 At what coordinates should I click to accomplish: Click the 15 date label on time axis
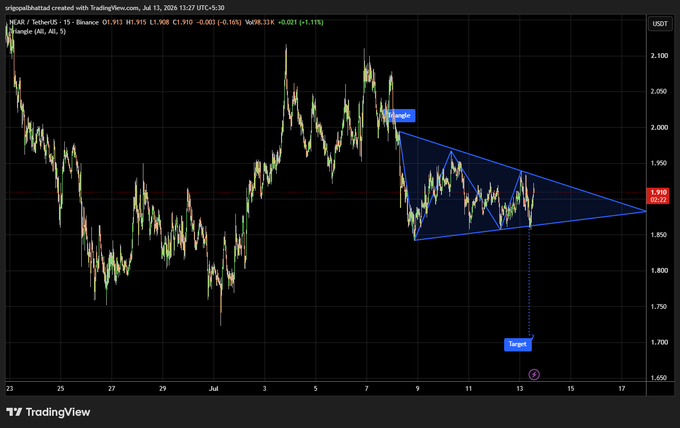coord(571,389)
